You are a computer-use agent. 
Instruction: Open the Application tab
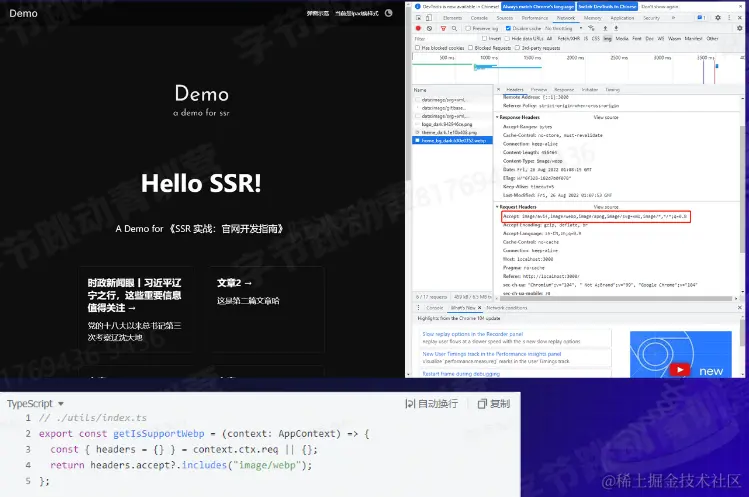click(x=622, y=18)
